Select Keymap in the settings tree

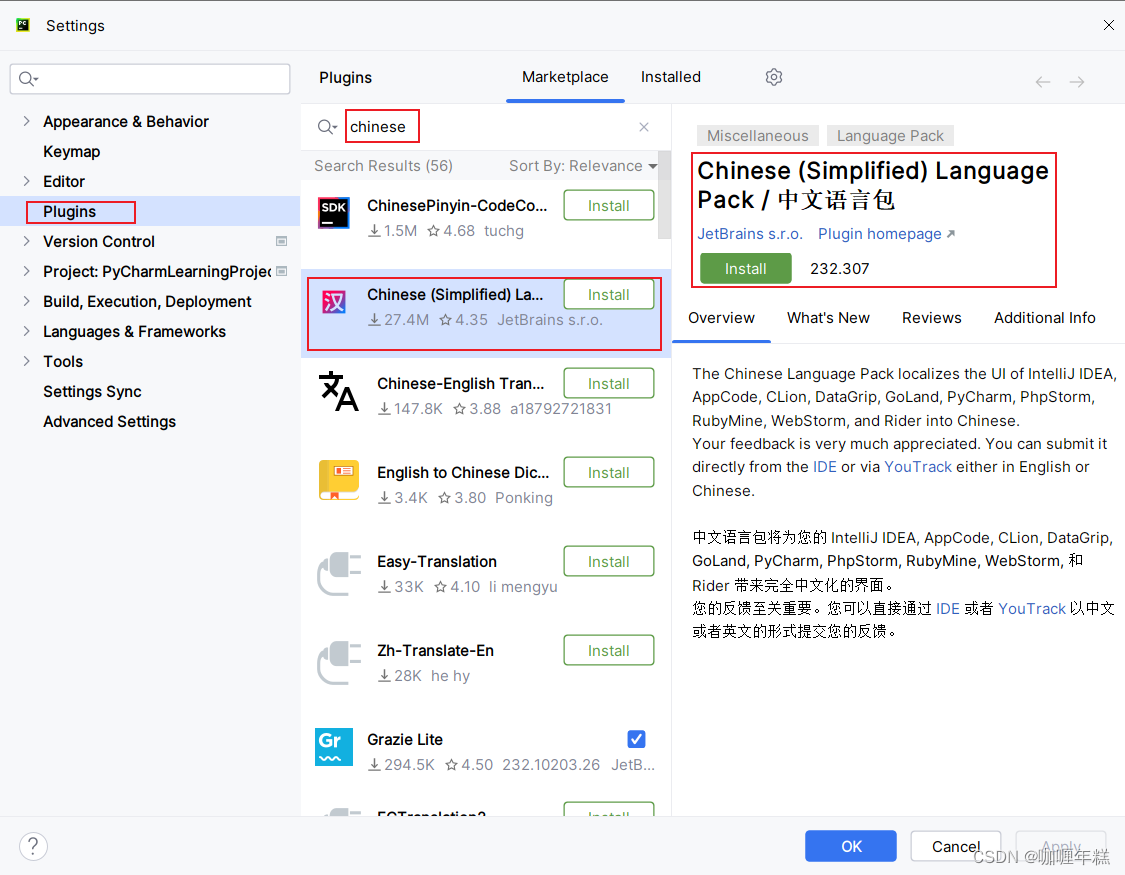coord(71,151)
